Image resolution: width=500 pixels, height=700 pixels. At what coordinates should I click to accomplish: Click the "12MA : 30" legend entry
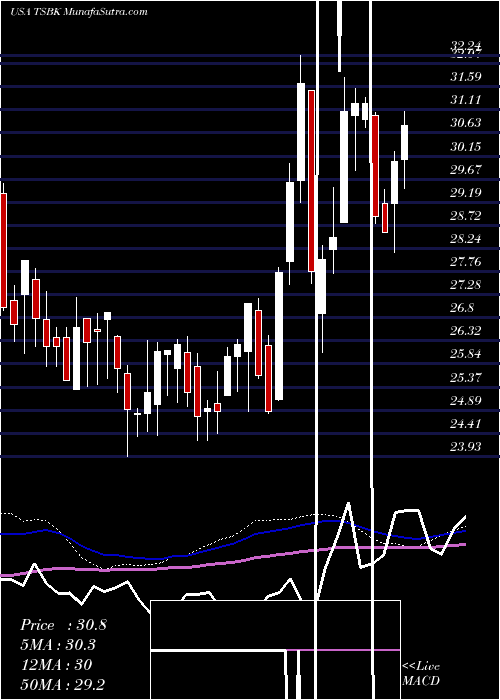click(56, 665)
